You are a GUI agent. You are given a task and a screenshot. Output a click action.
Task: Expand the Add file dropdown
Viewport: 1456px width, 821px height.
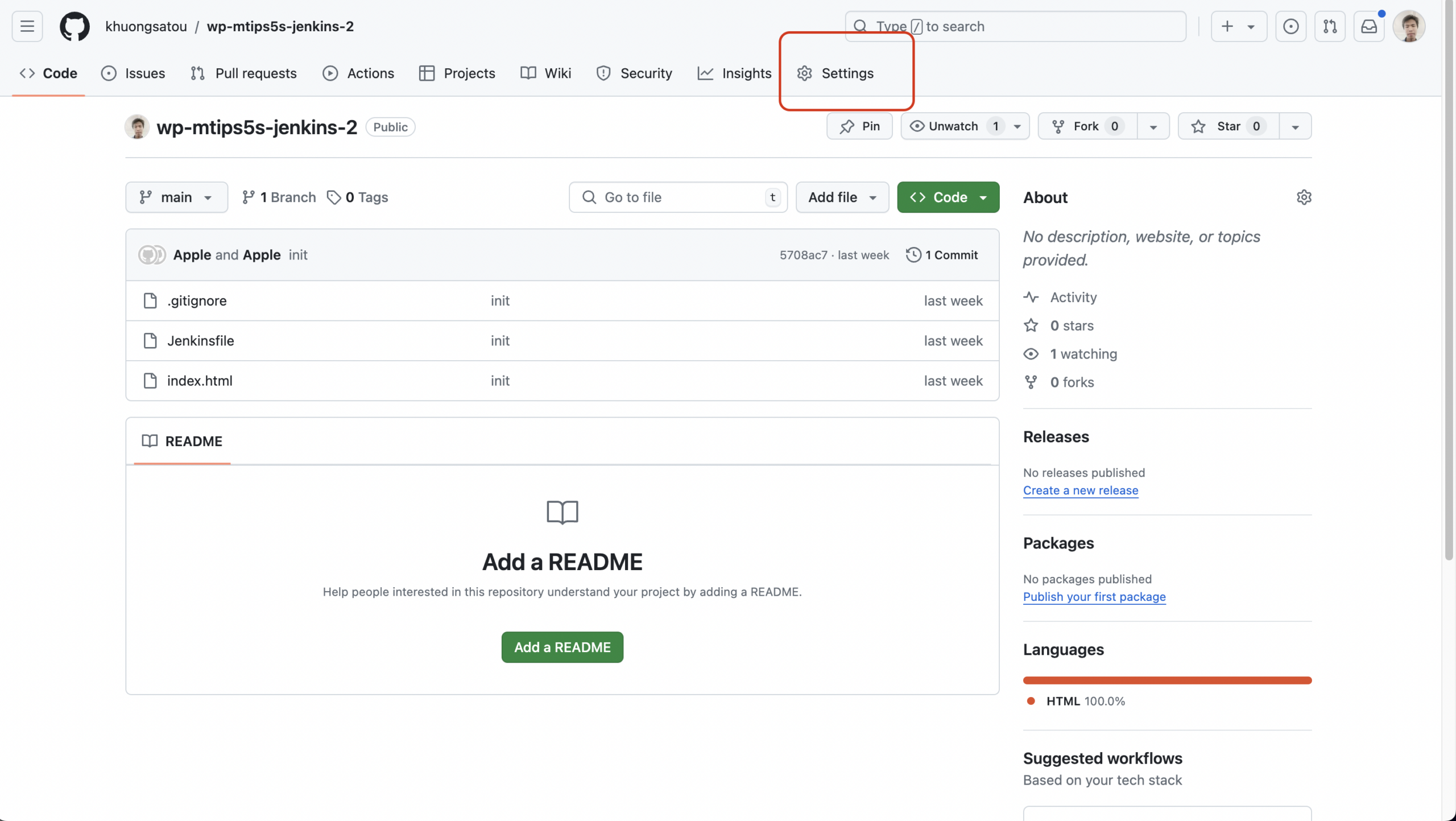tap(842, 197)
